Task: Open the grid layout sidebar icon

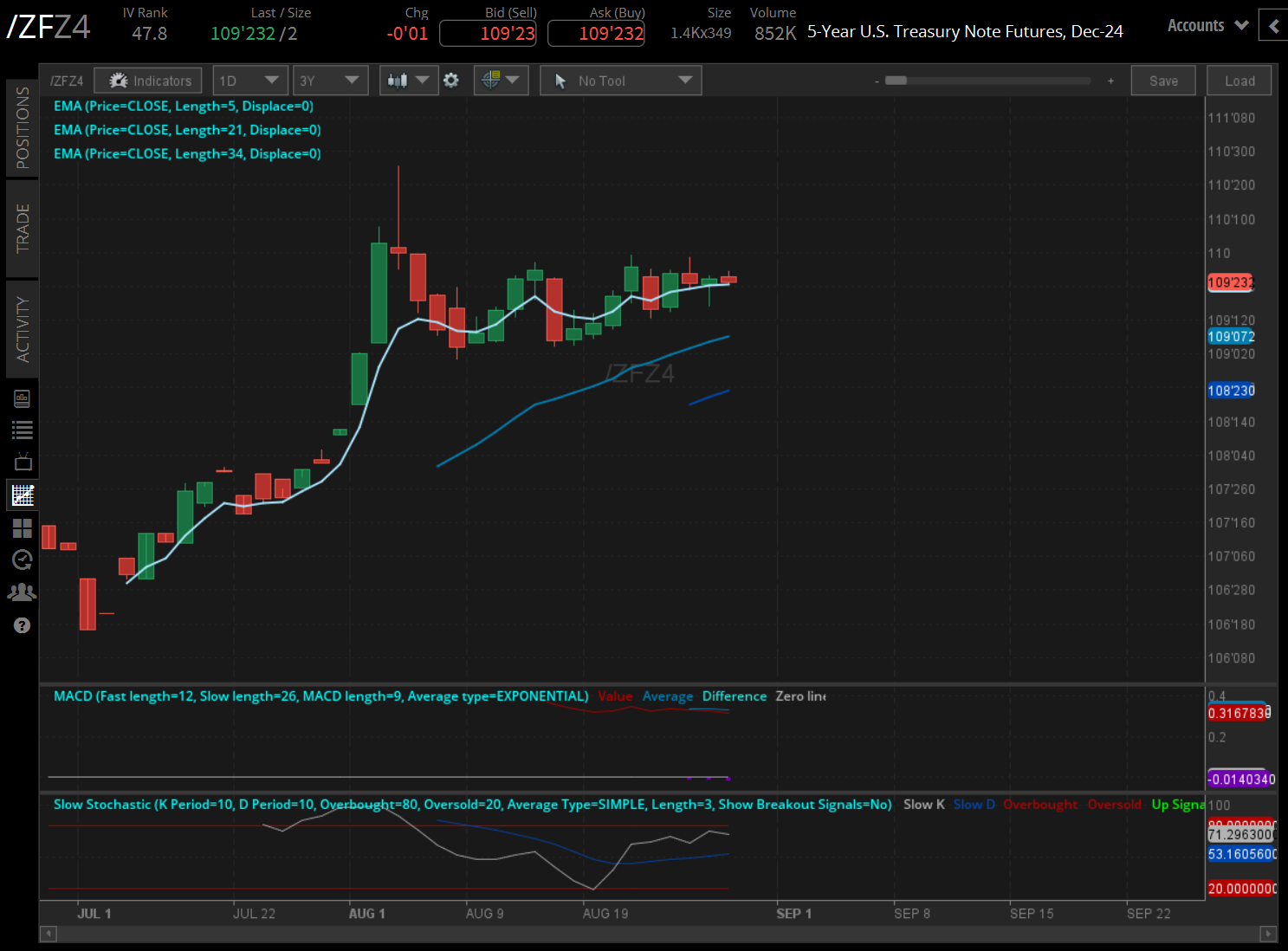Action: [23, 528]
